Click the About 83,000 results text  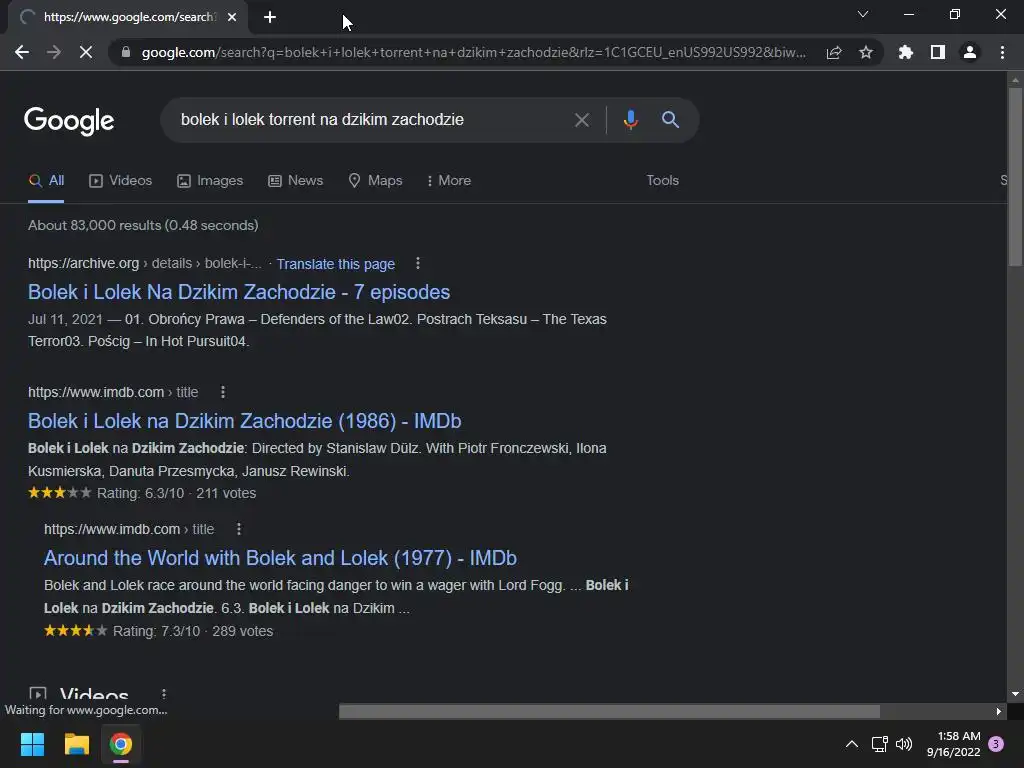click(143, 225)
